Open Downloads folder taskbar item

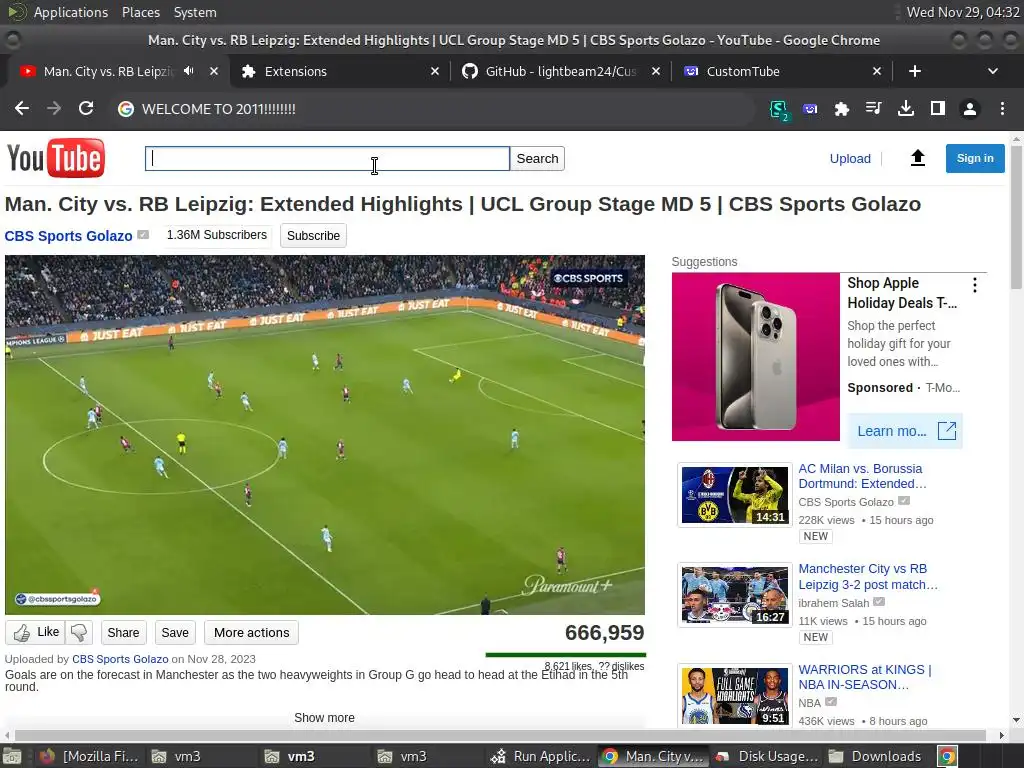click(878, 756)
